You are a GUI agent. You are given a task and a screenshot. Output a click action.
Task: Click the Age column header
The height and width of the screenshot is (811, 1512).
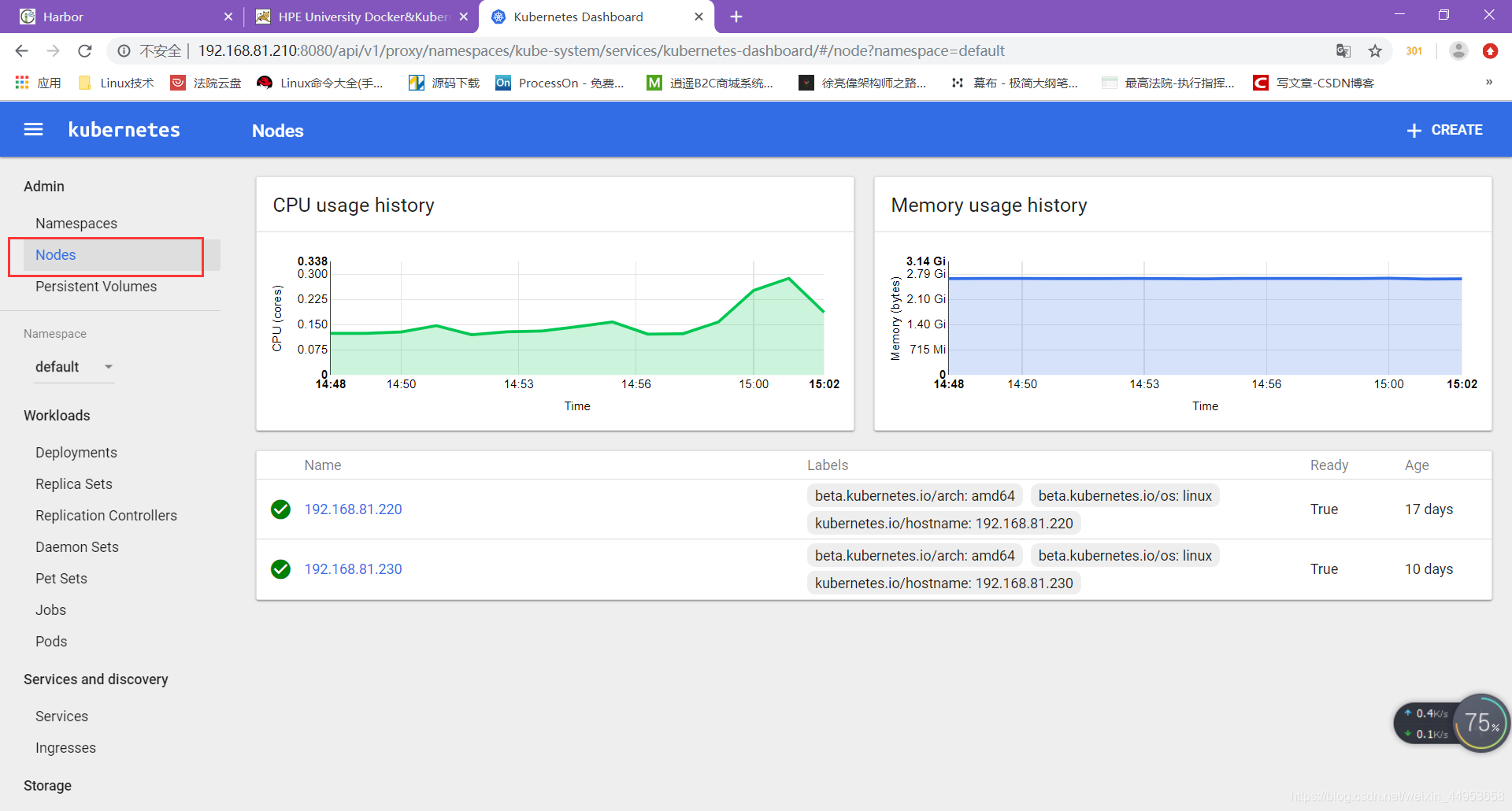coord(1417,465)
